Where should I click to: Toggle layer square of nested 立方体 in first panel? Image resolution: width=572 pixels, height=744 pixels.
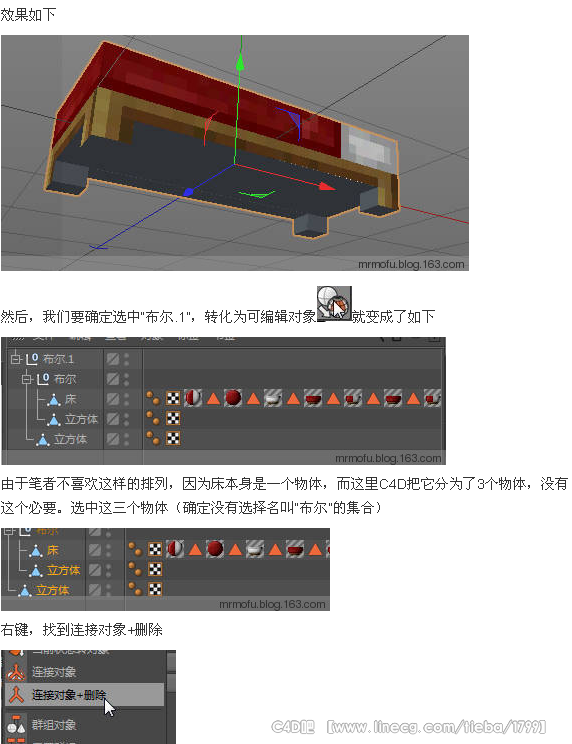tap(113, 419)
